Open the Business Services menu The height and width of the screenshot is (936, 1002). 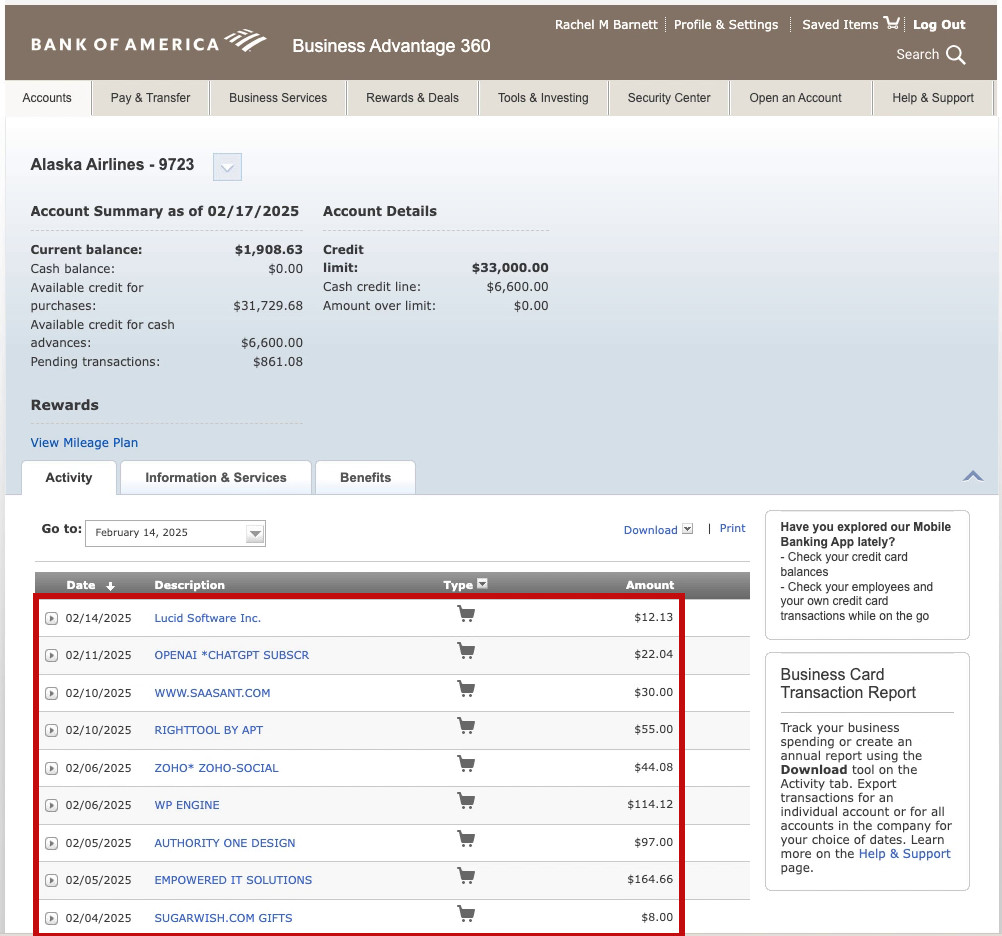(x=278, y=98)
